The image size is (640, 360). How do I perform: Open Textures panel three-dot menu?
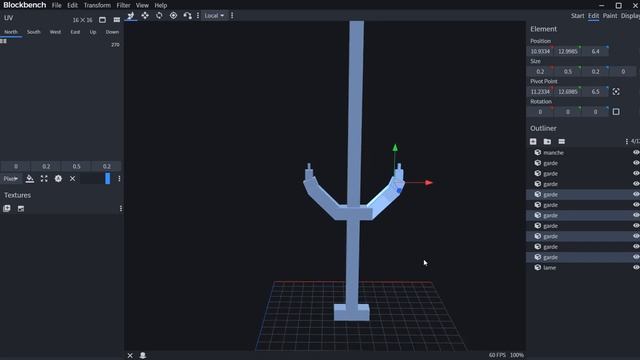tap(121, 209)
